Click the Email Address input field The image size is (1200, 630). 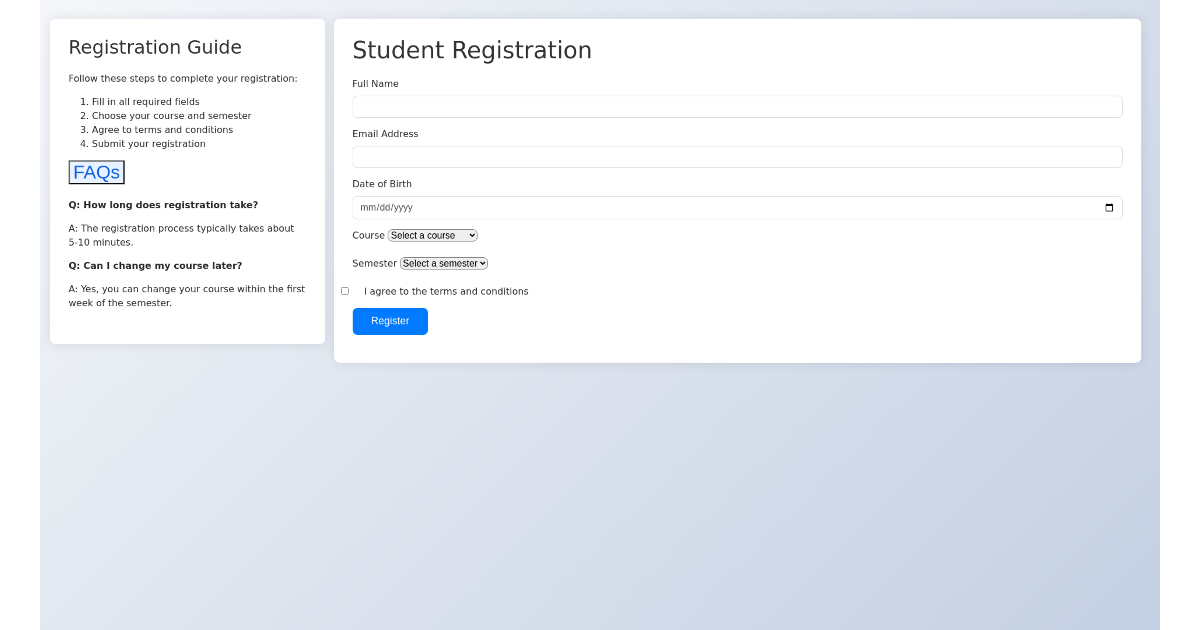tap(737, 156)
